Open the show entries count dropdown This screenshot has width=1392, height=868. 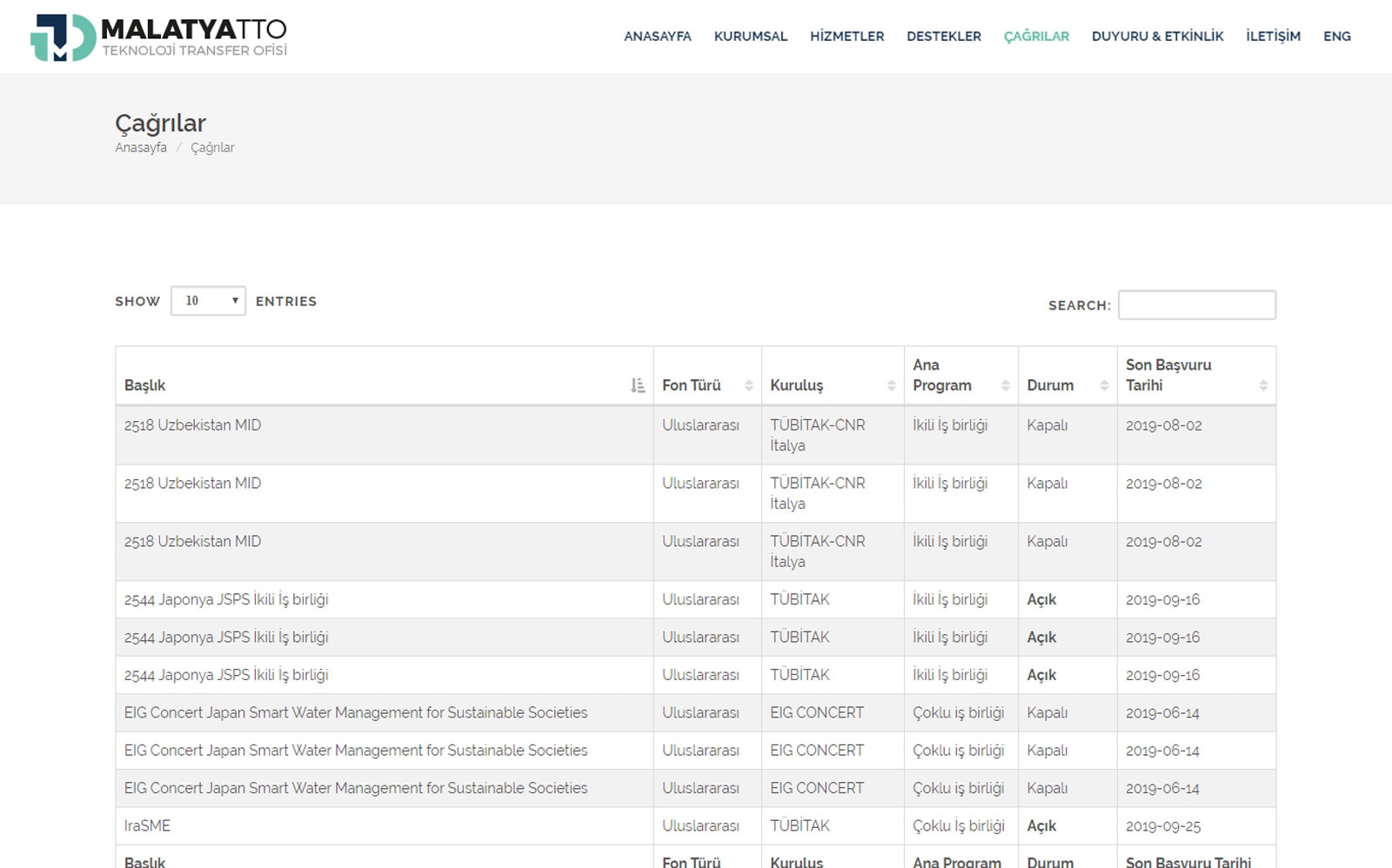pyautogui.click(x=209, y=301)
